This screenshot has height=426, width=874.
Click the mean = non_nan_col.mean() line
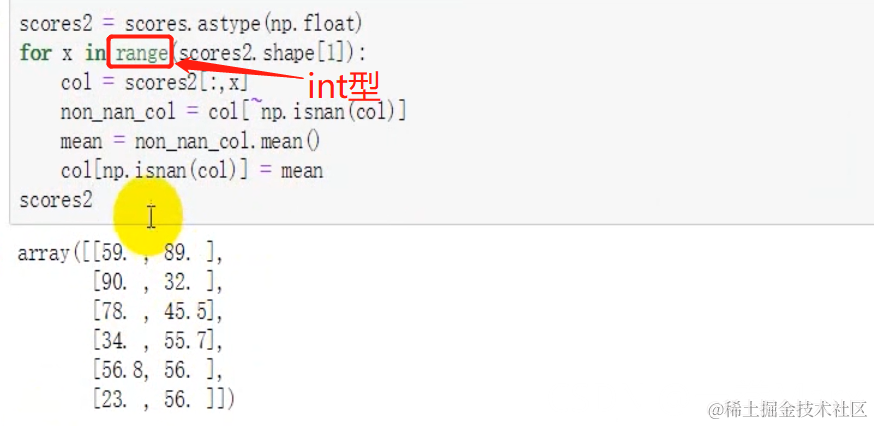(191, 141)
